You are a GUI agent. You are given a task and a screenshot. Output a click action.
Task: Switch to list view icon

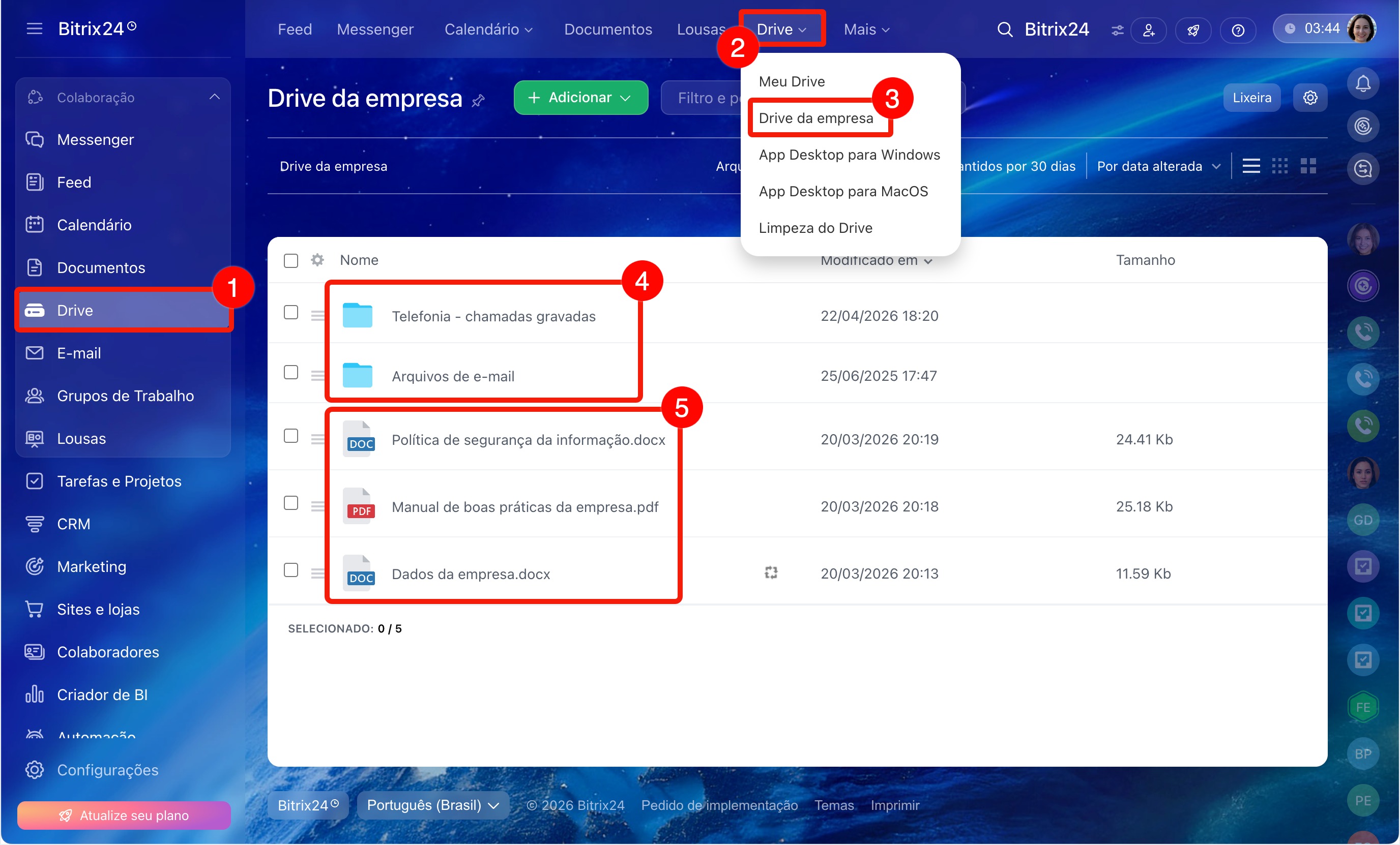click(x=1250, y=166)
